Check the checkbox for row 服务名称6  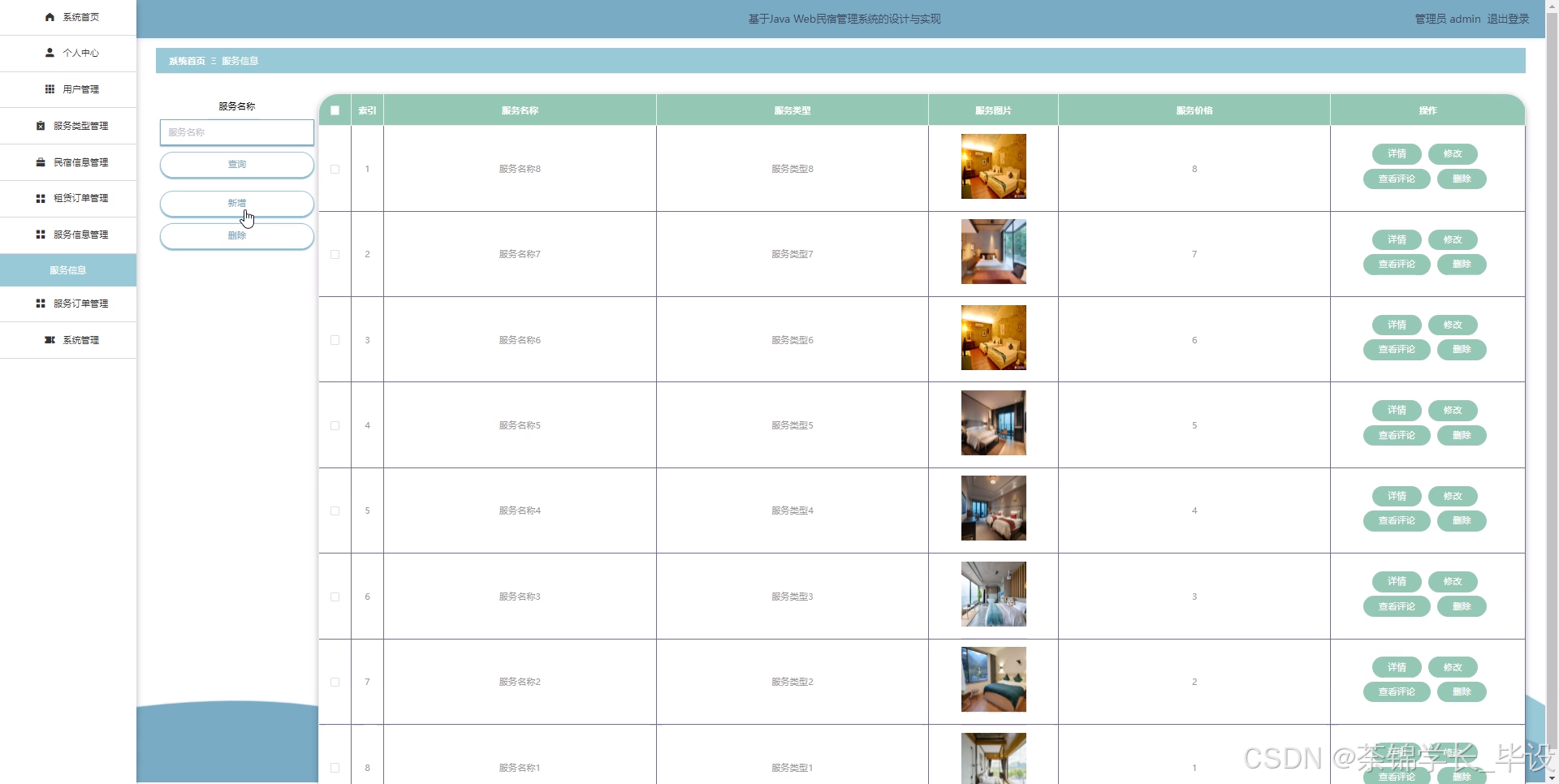(x=335, y=340)
